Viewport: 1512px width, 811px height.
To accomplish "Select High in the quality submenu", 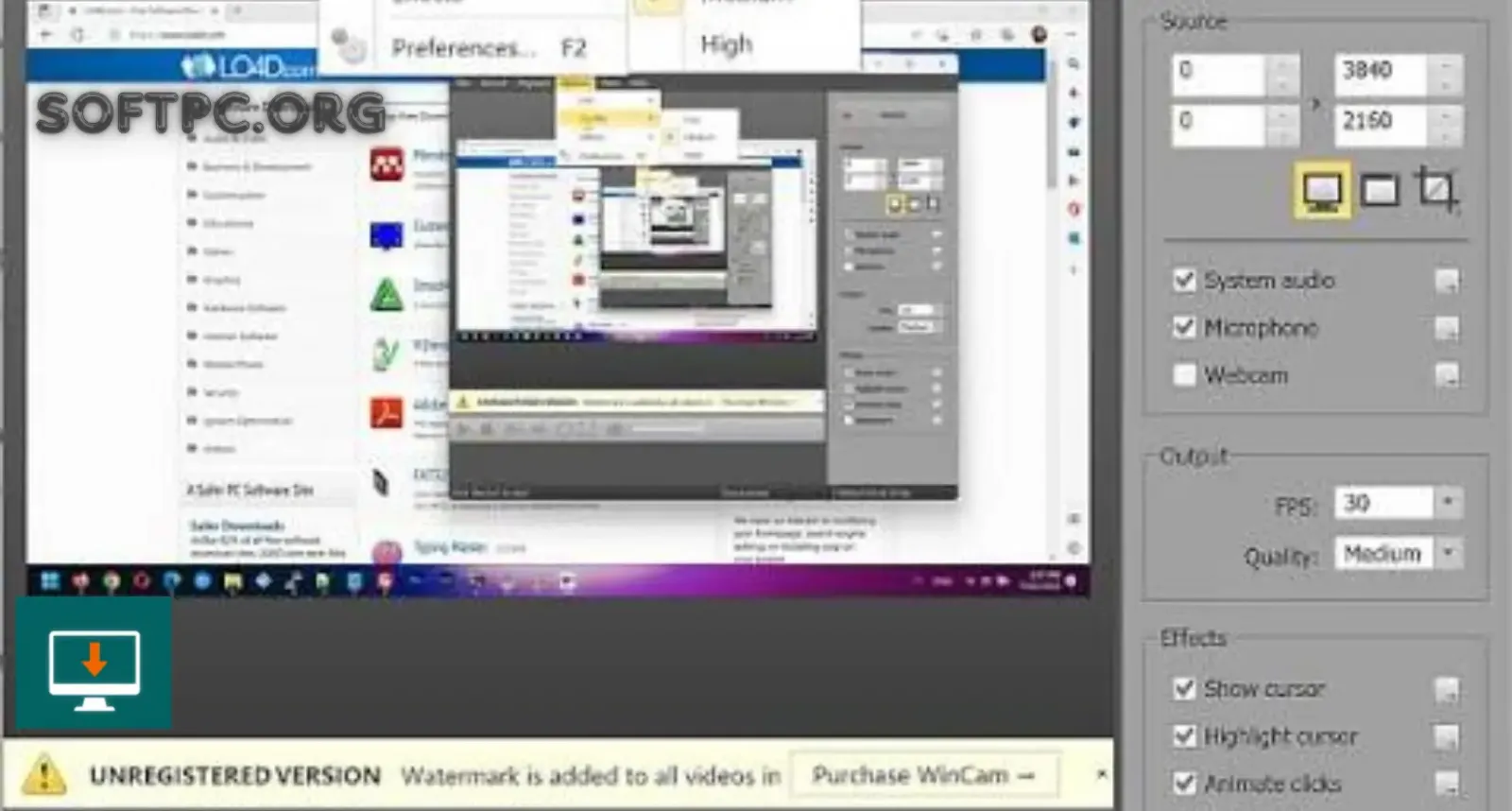I will [727, 44].
